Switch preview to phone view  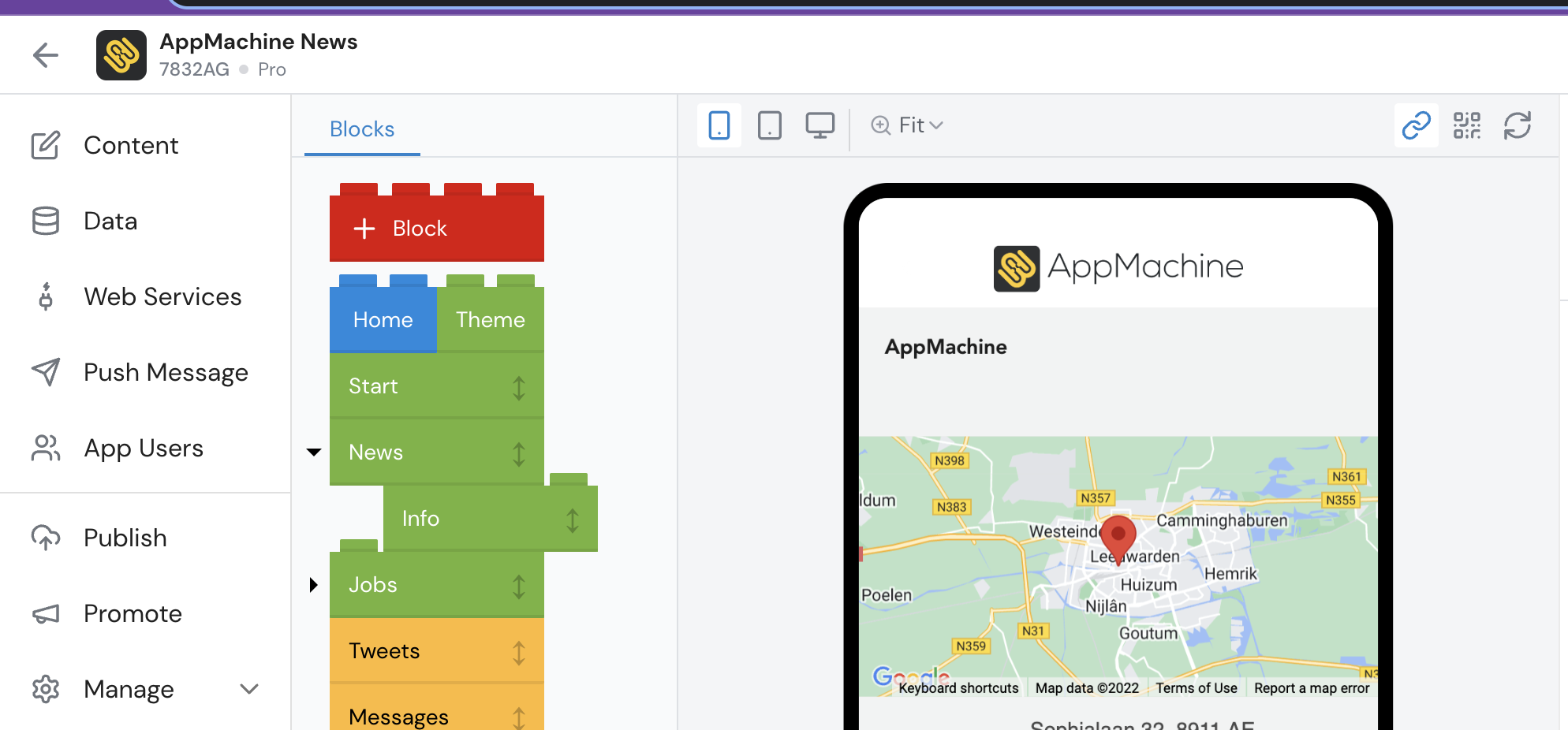click(x=719, y=125)
